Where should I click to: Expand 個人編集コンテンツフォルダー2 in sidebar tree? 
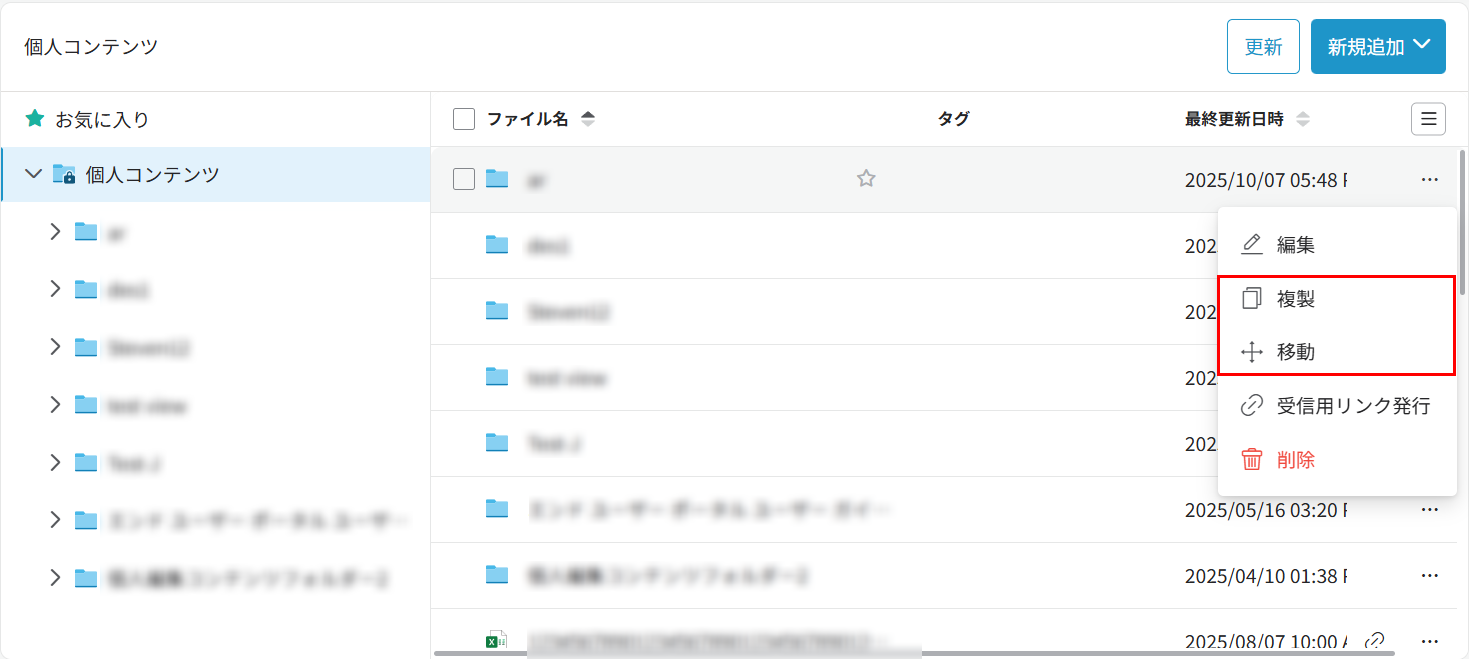pos(55,578)
